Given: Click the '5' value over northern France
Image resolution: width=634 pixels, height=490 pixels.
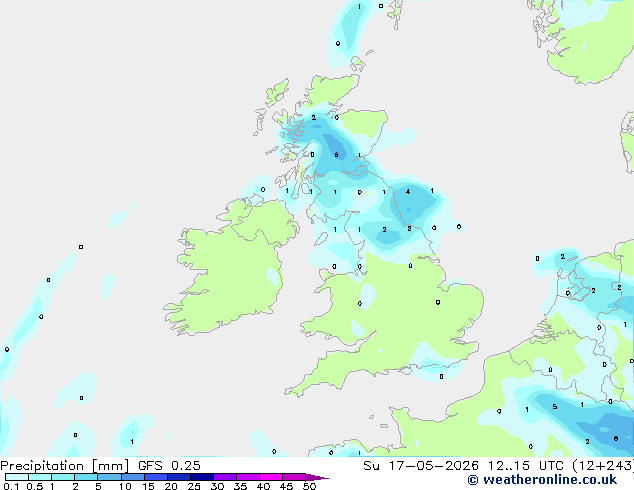Looking at the screenshot, I should pos(555,407).
